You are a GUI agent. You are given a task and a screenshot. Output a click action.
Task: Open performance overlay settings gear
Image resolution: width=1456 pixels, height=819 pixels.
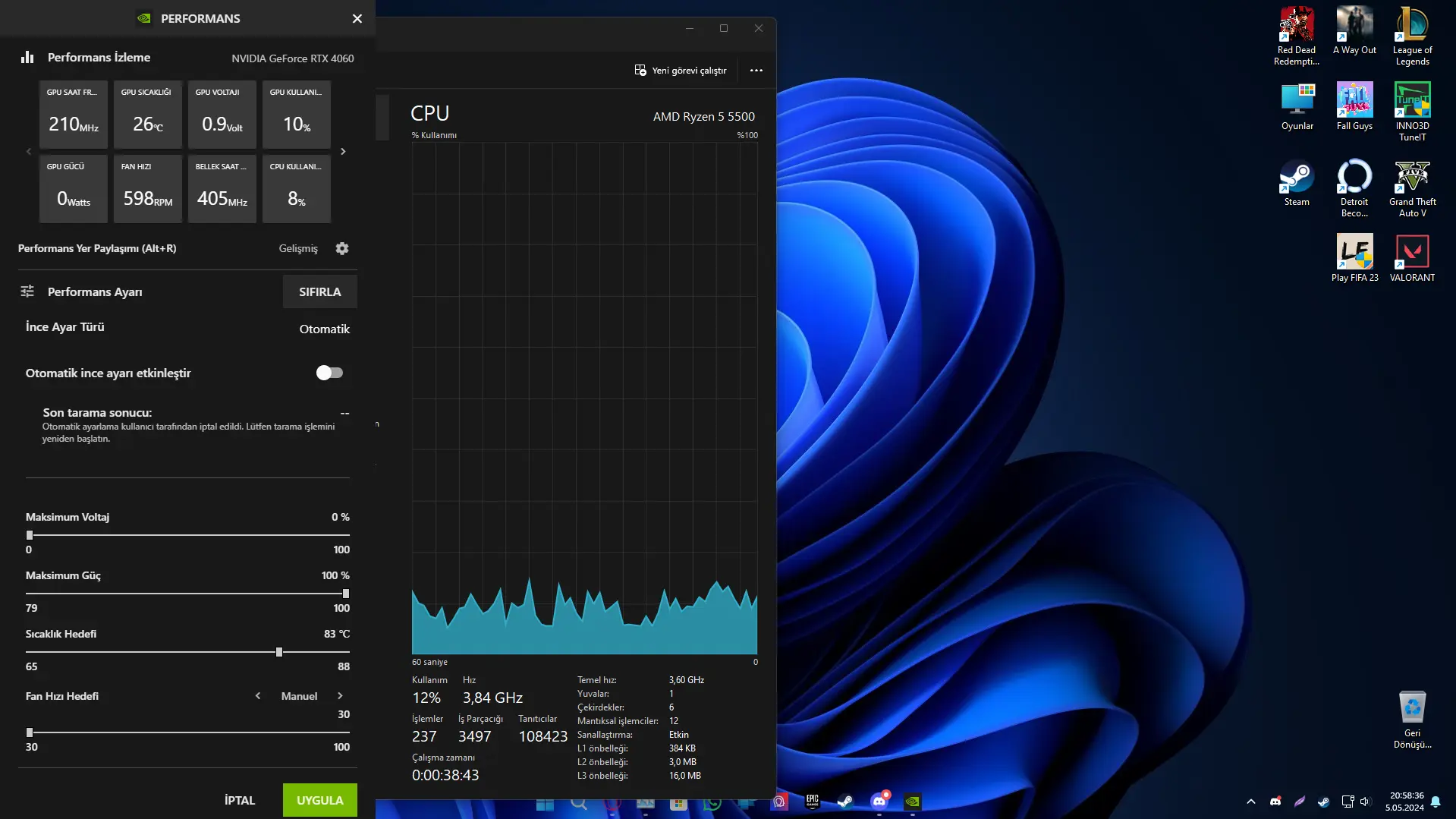[342, 248]
